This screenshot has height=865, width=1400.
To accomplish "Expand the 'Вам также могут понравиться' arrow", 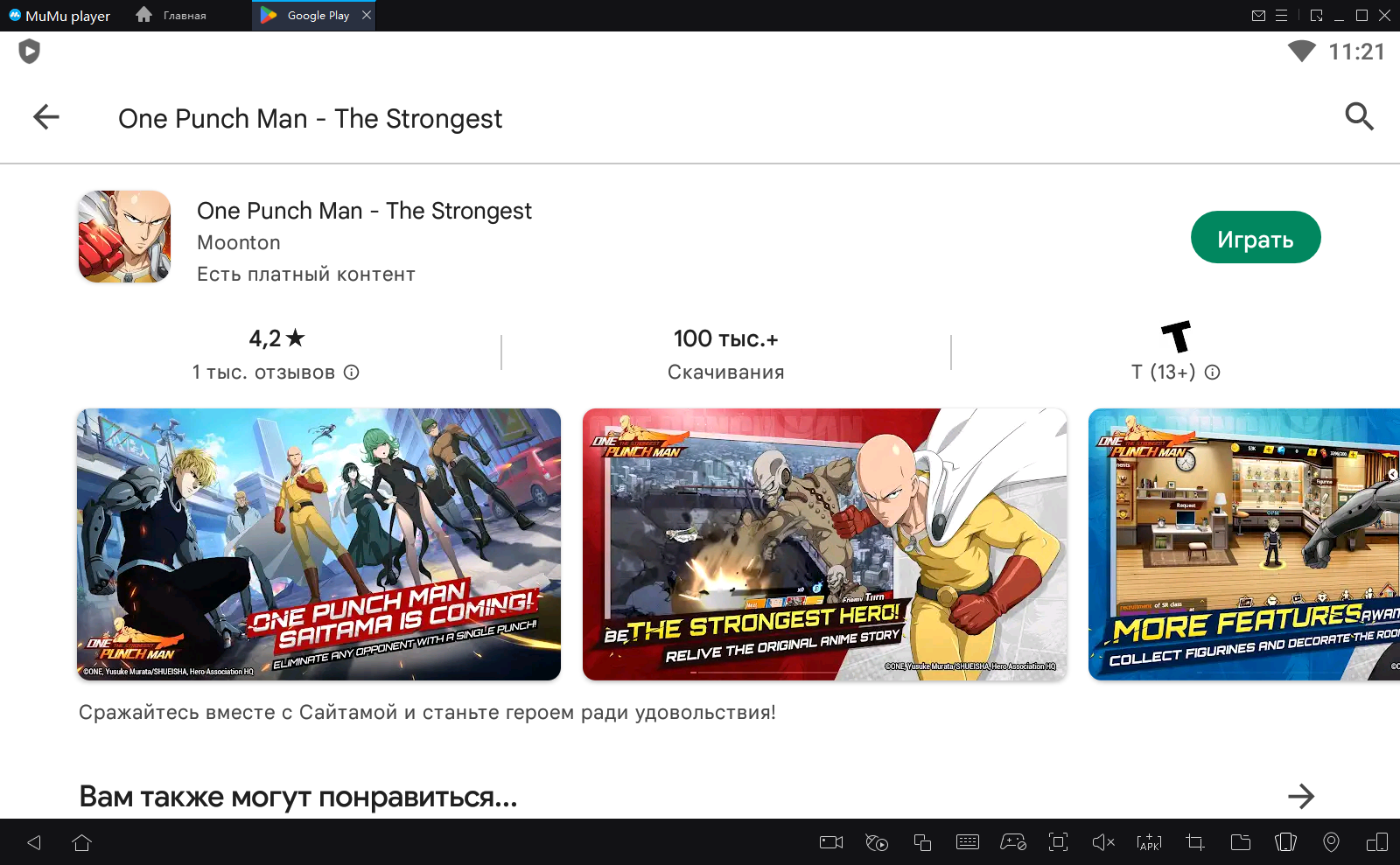I will (1300, 796).
